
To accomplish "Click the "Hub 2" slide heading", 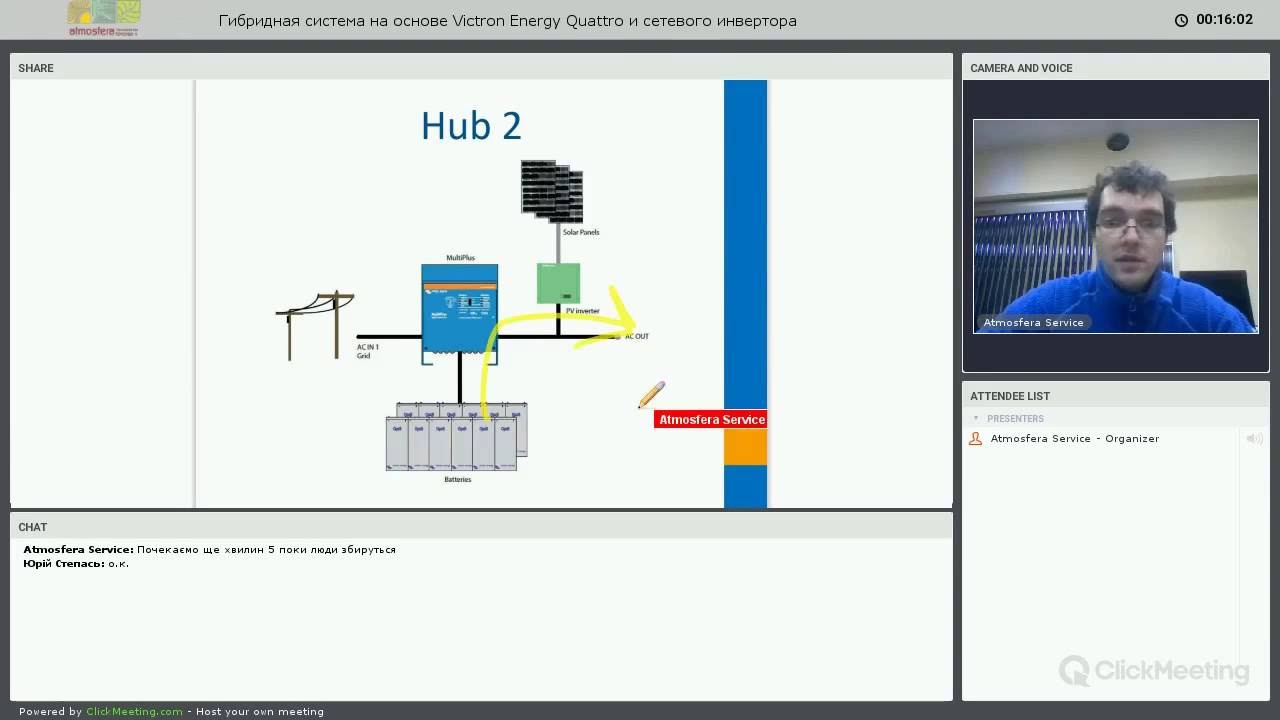I will (x=471, y=126).
